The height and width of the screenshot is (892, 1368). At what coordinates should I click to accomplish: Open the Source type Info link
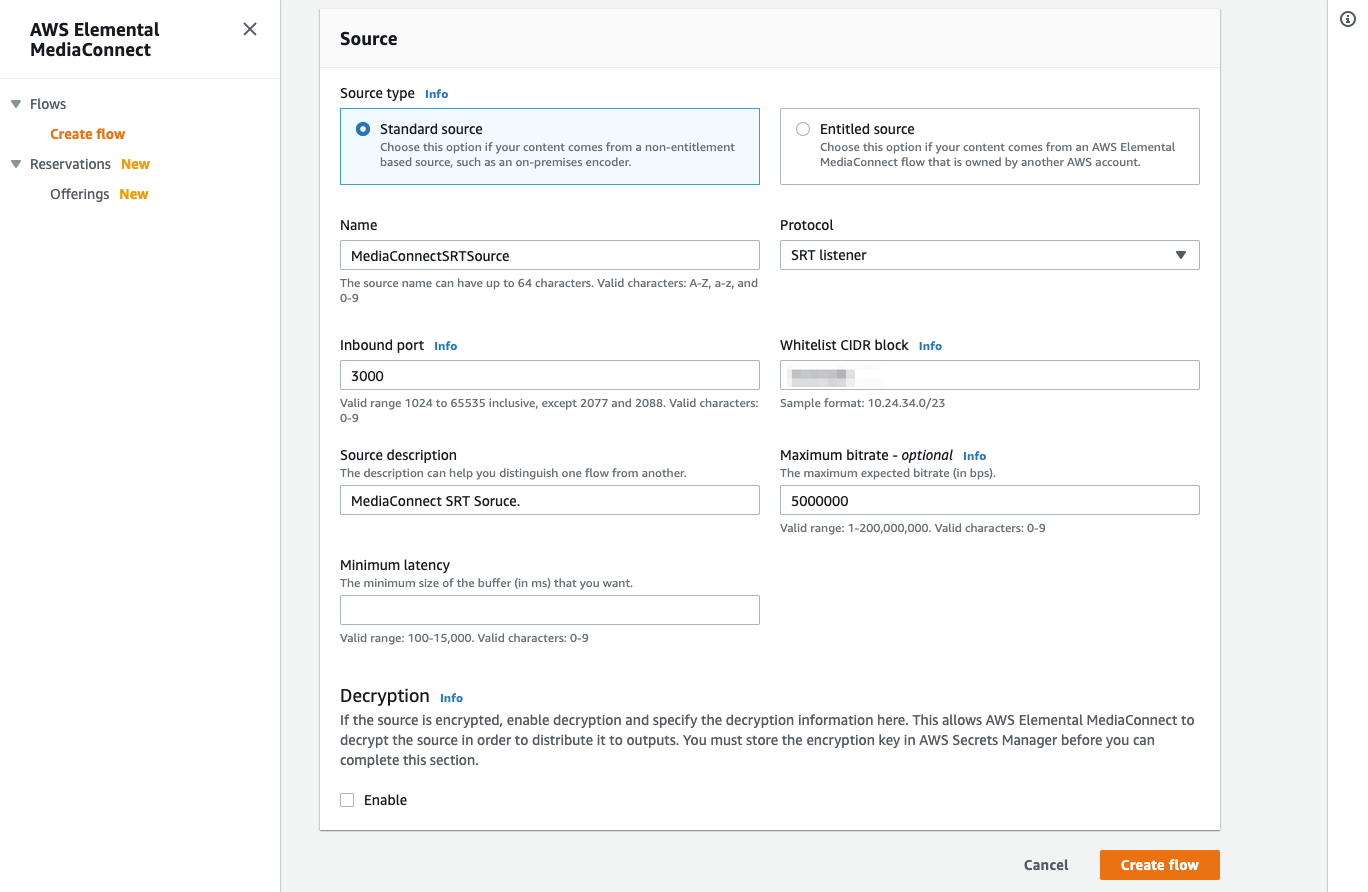(x=436, y=93)
